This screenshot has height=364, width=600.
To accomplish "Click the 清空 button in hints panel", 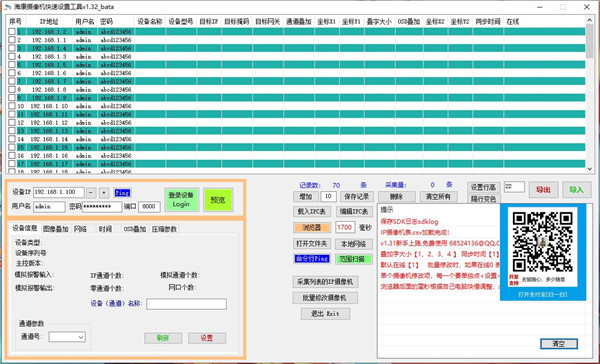I will tap(559, 344).
